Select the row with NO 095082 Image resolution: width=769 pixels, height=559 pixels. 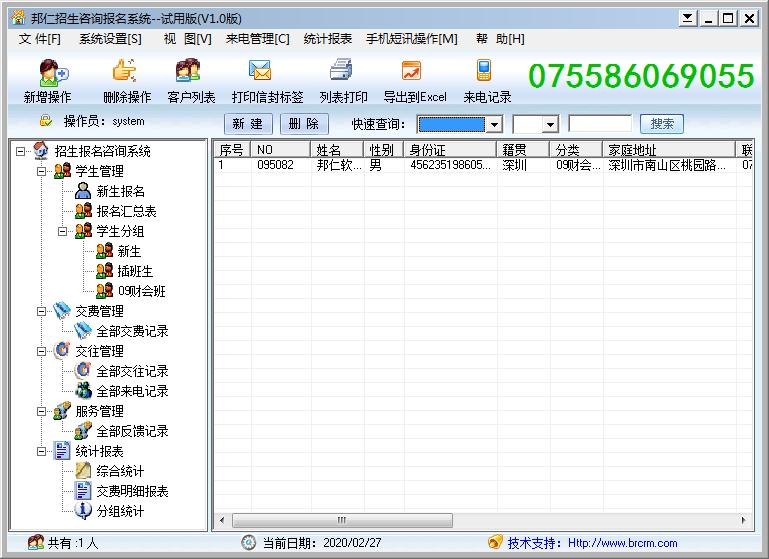[483, 165]
